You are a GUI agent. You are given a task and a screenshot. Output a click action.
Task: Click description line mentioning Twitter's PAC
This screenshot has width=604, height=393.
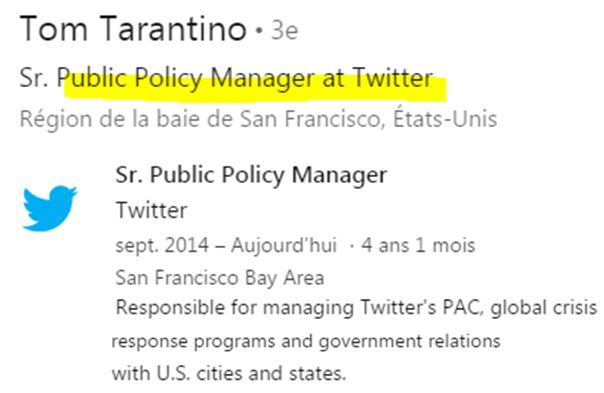tap(356, 308)
